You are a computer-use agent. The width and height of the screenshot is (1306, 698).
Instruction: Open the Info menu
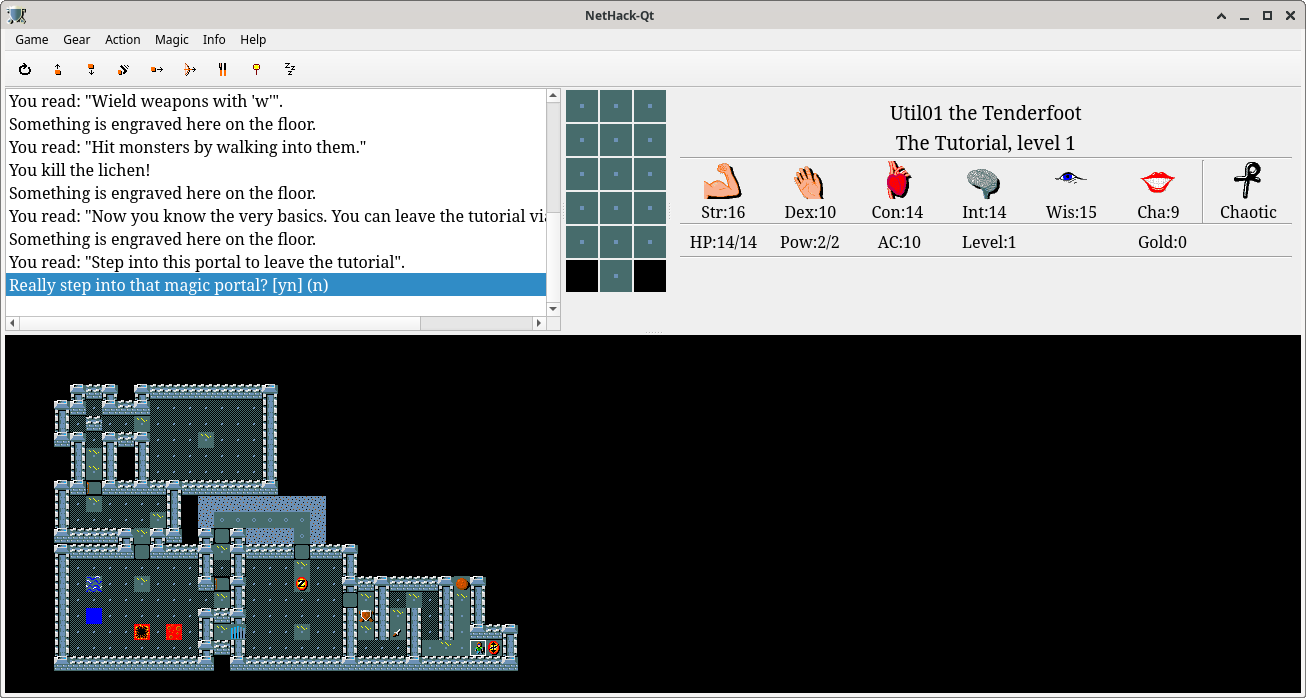214,40
